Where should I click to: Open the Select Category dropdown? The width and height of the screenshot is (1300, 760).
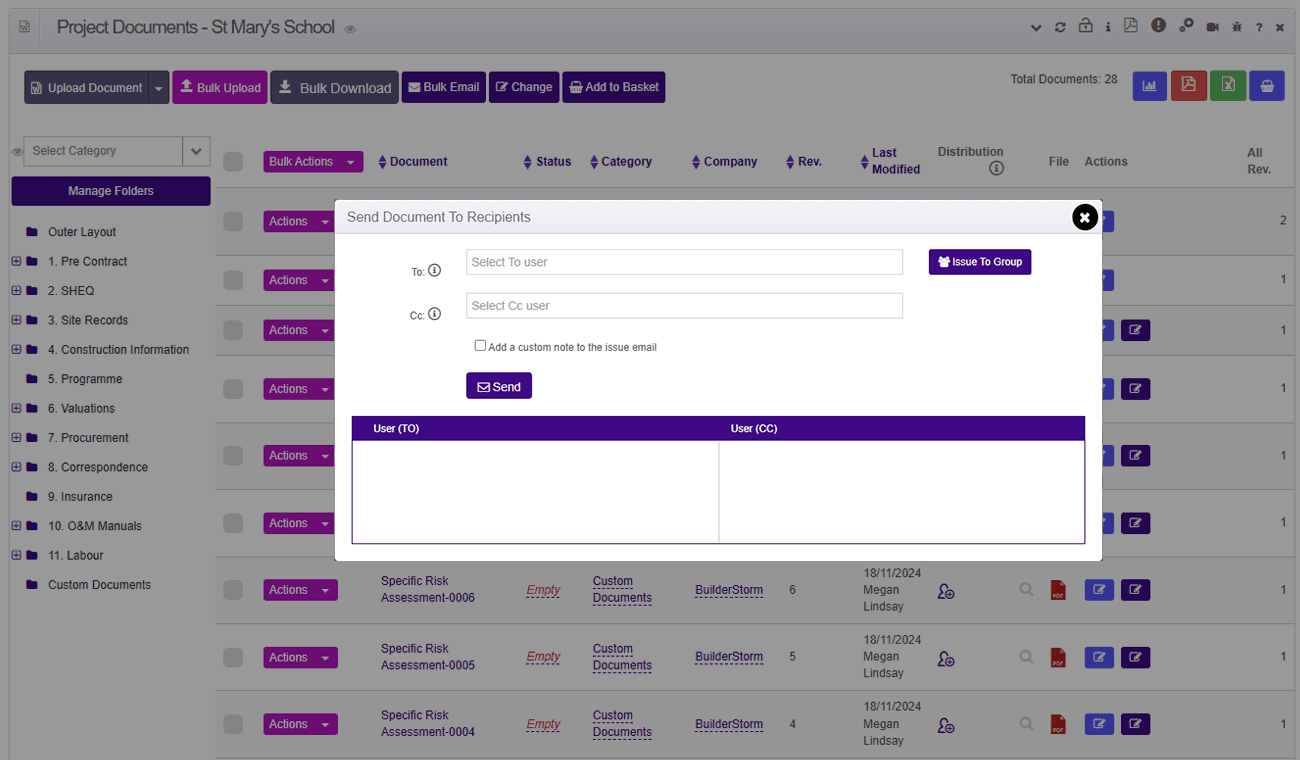[196, 151]
